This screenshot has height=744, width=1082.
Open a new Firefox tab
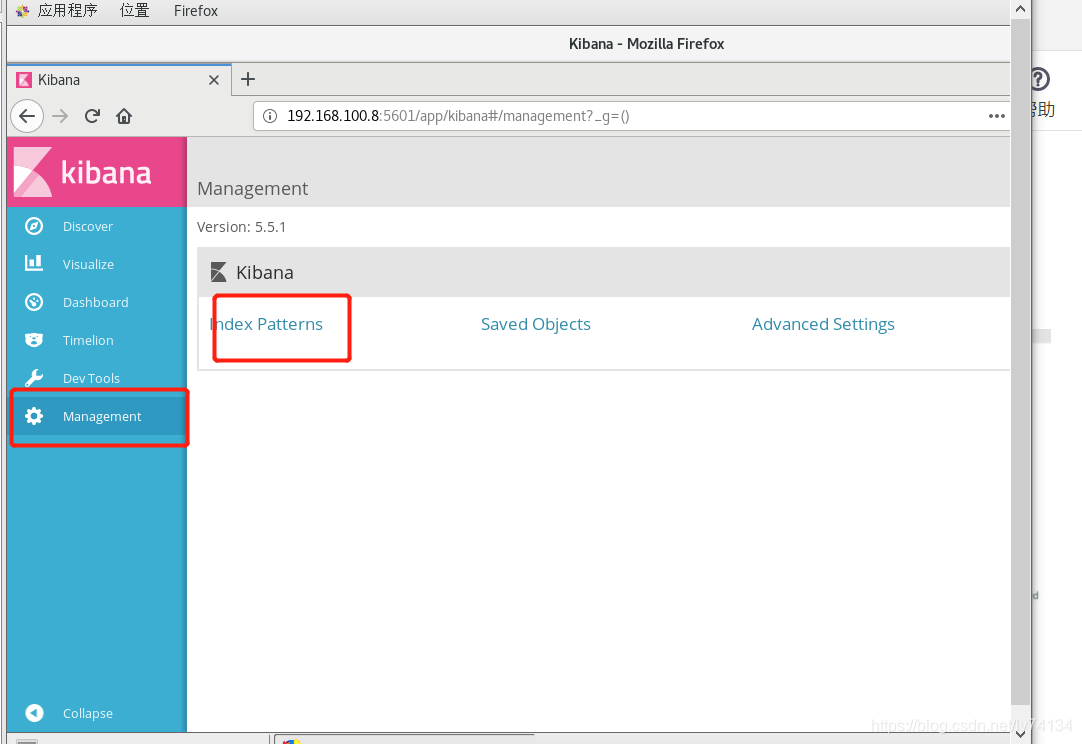[248, 79]
